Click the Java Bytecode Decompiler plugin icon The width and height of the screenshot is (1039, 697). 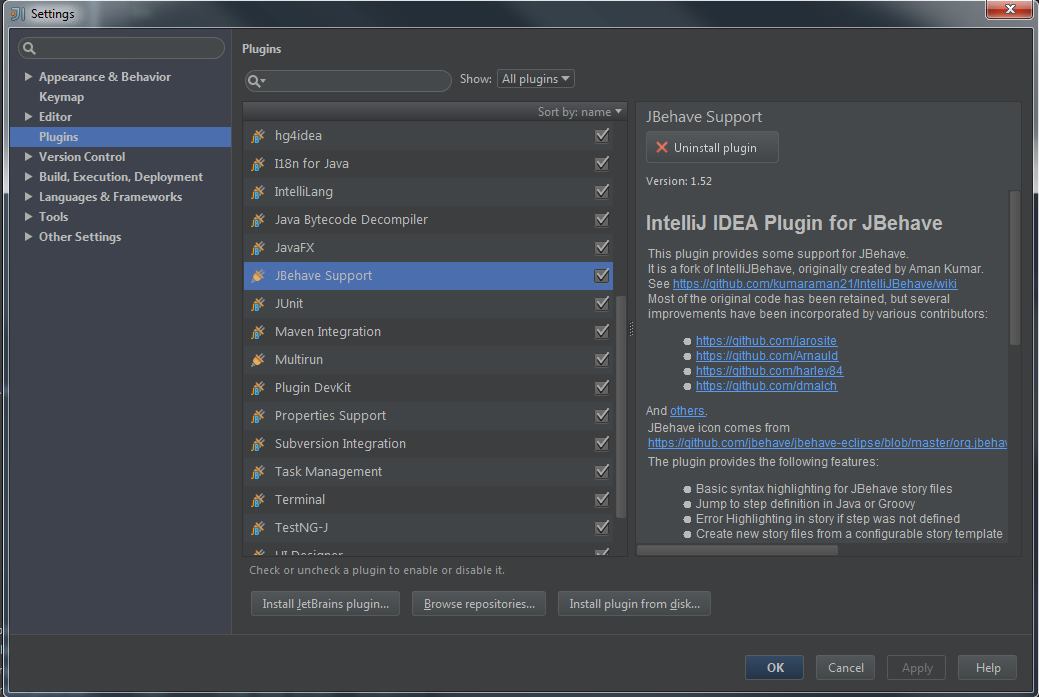point(258,220)
